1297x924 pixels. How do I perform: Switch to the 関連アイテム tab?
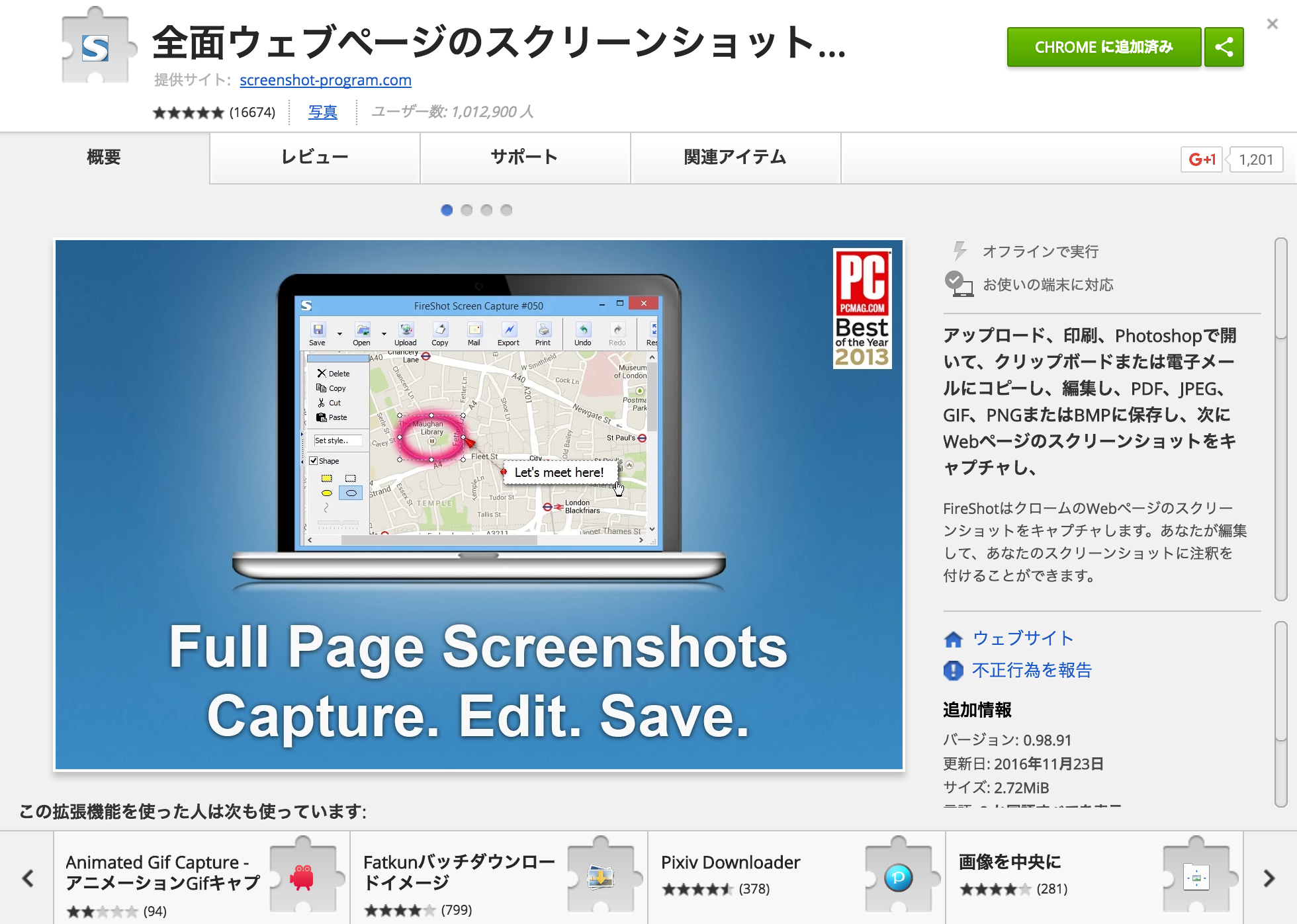pos(735,157)
